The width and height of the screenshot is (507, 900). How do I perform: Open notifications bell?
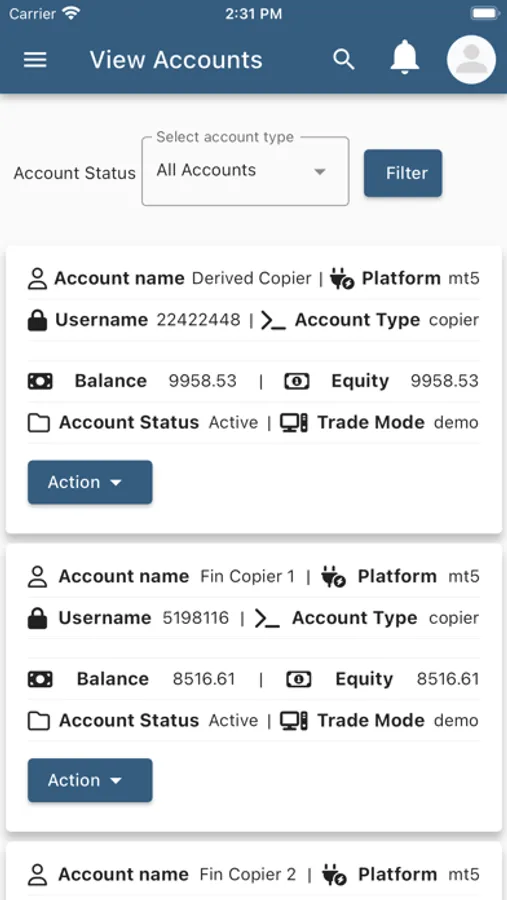point(405,57)
